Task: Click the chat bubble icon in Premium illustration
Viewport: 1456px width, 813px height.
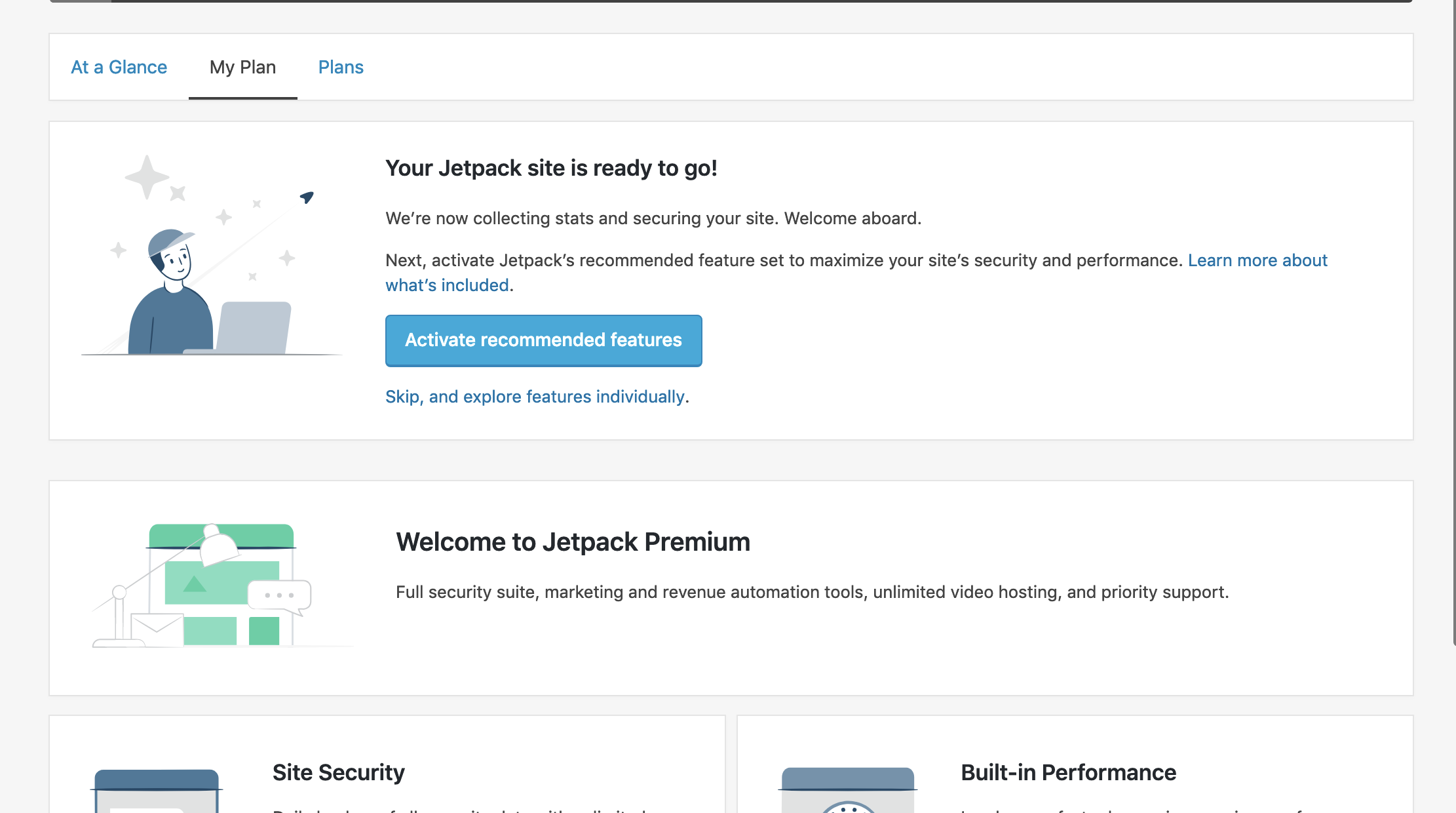Action: click(x=280, y=595)
